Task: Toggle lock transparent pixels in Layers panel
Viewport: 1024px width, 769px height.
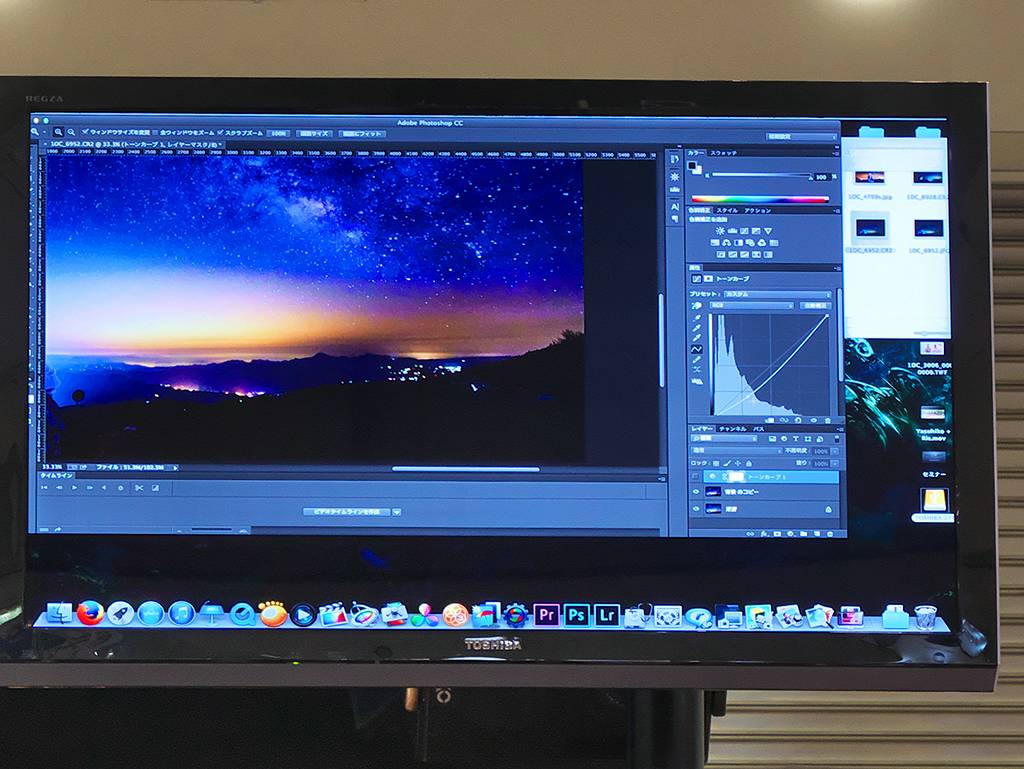Action: click(716, 463)
